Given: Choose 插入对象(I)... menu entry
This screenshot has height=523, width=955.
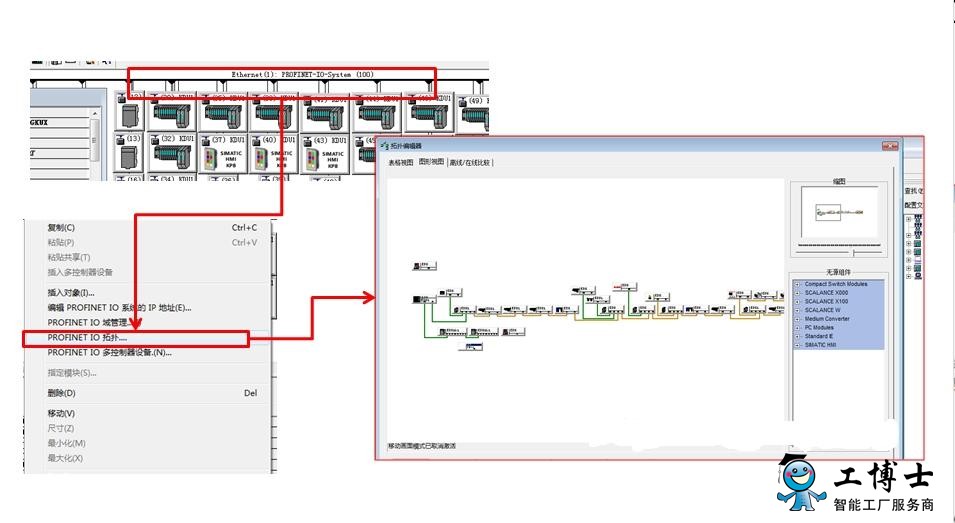Looking at the screenshot, I should point(71,293).
